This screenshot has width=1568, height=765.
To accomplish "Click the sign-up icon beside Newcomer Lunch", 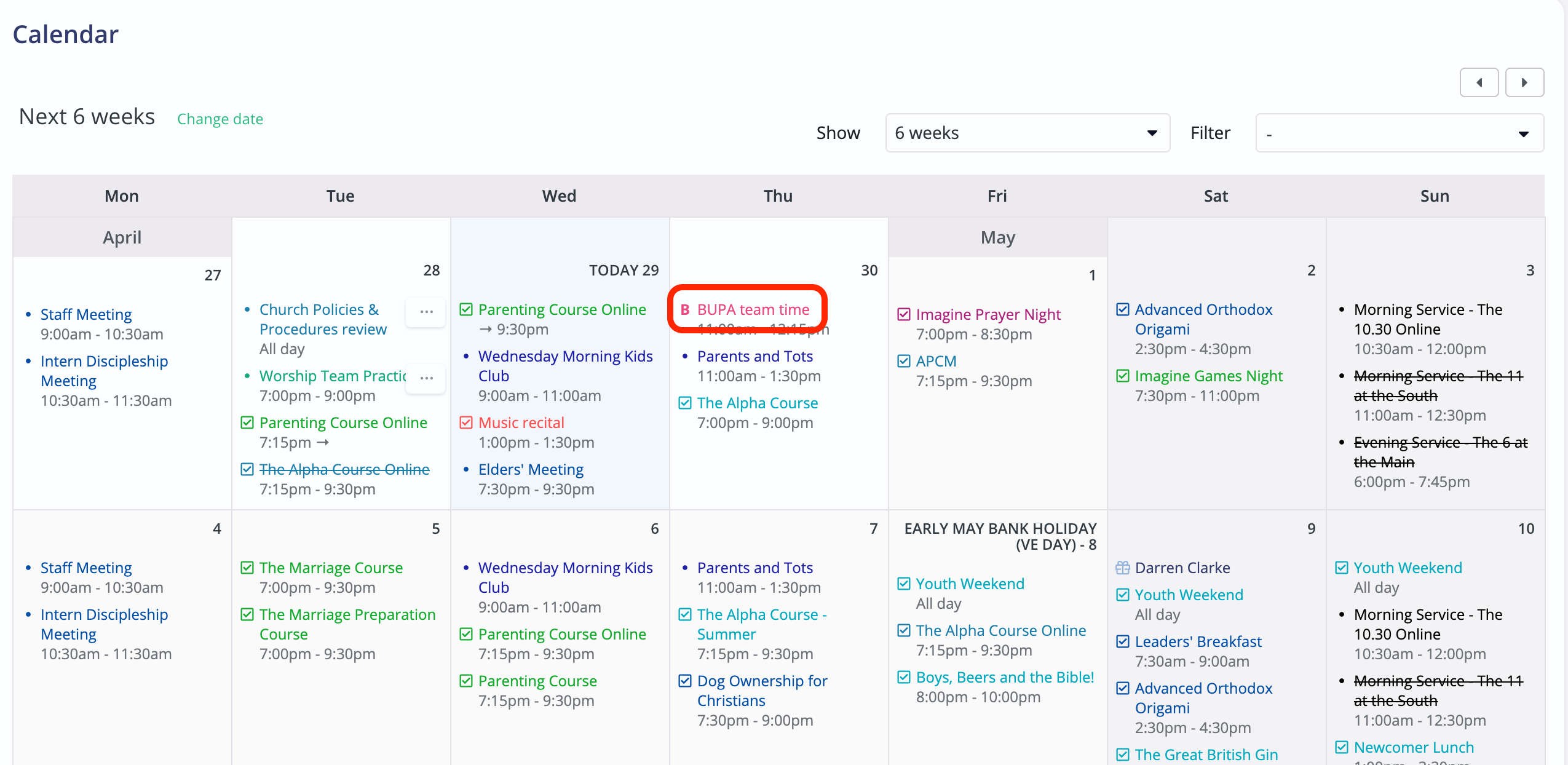I will click(x=1342, y=747).
